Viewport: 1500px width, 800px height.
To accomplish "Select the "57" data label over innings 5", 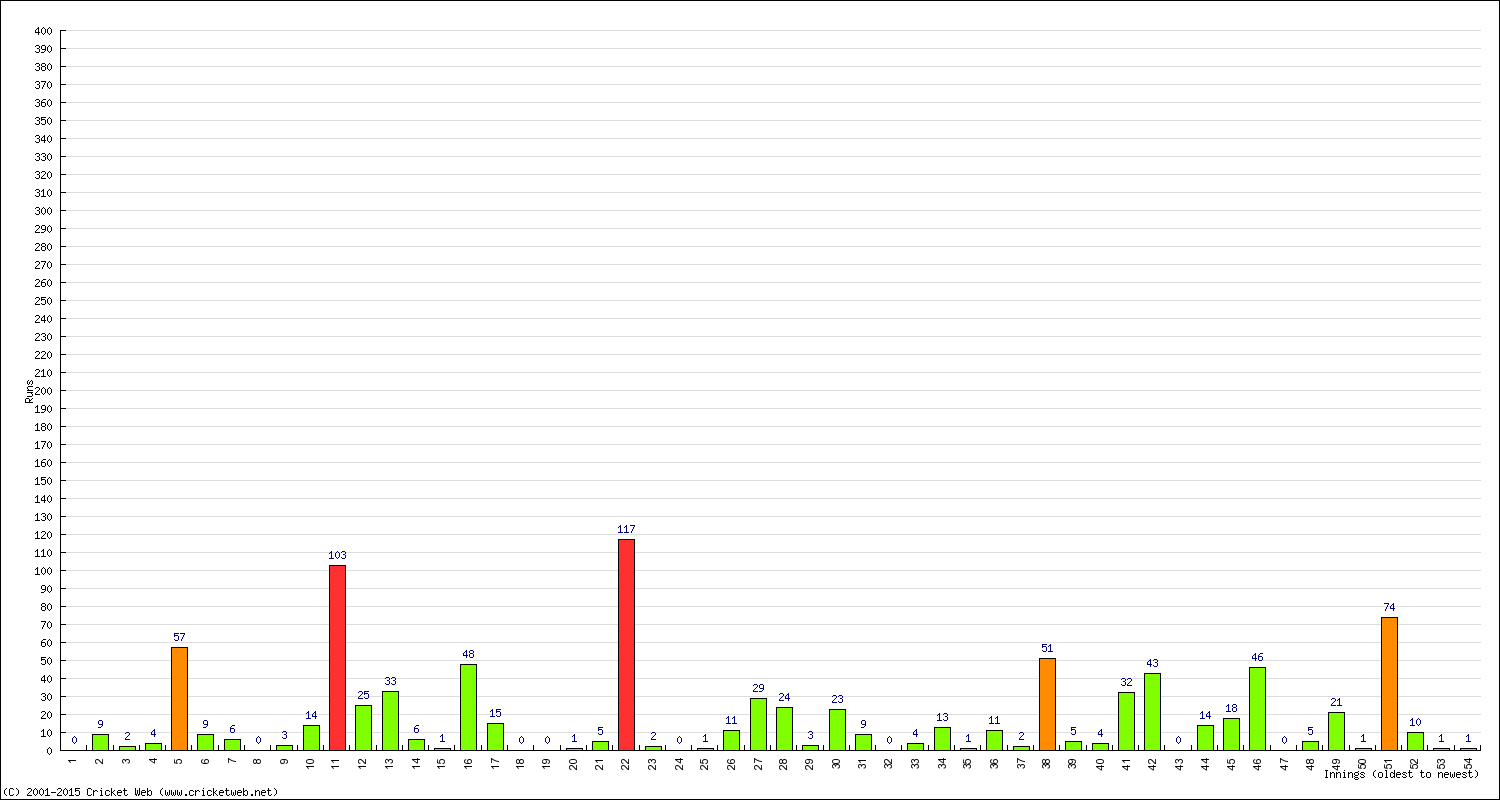I will coord(179,637).
